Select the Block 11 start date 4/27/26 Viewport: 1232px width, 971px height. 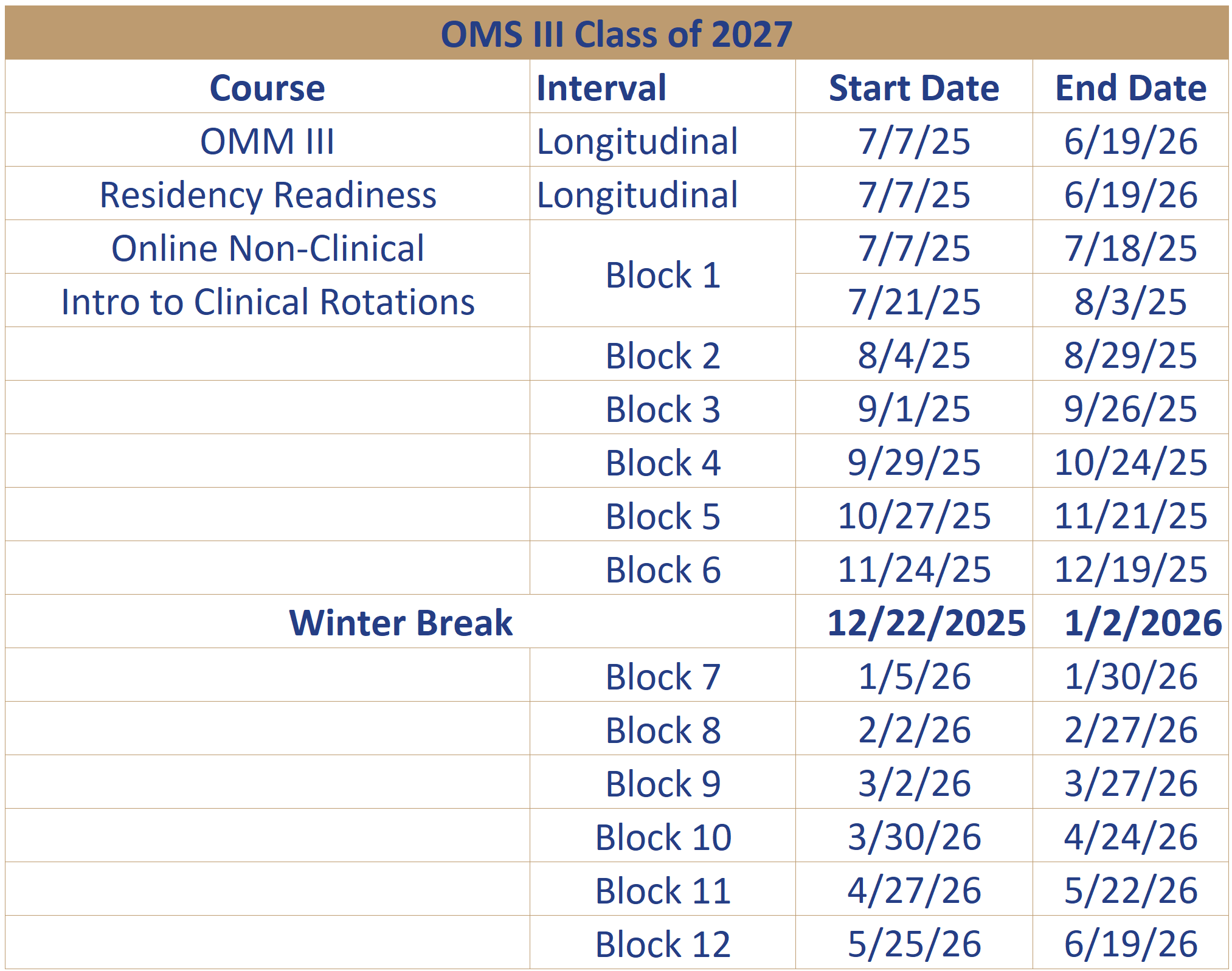click(x=914, y=890)
